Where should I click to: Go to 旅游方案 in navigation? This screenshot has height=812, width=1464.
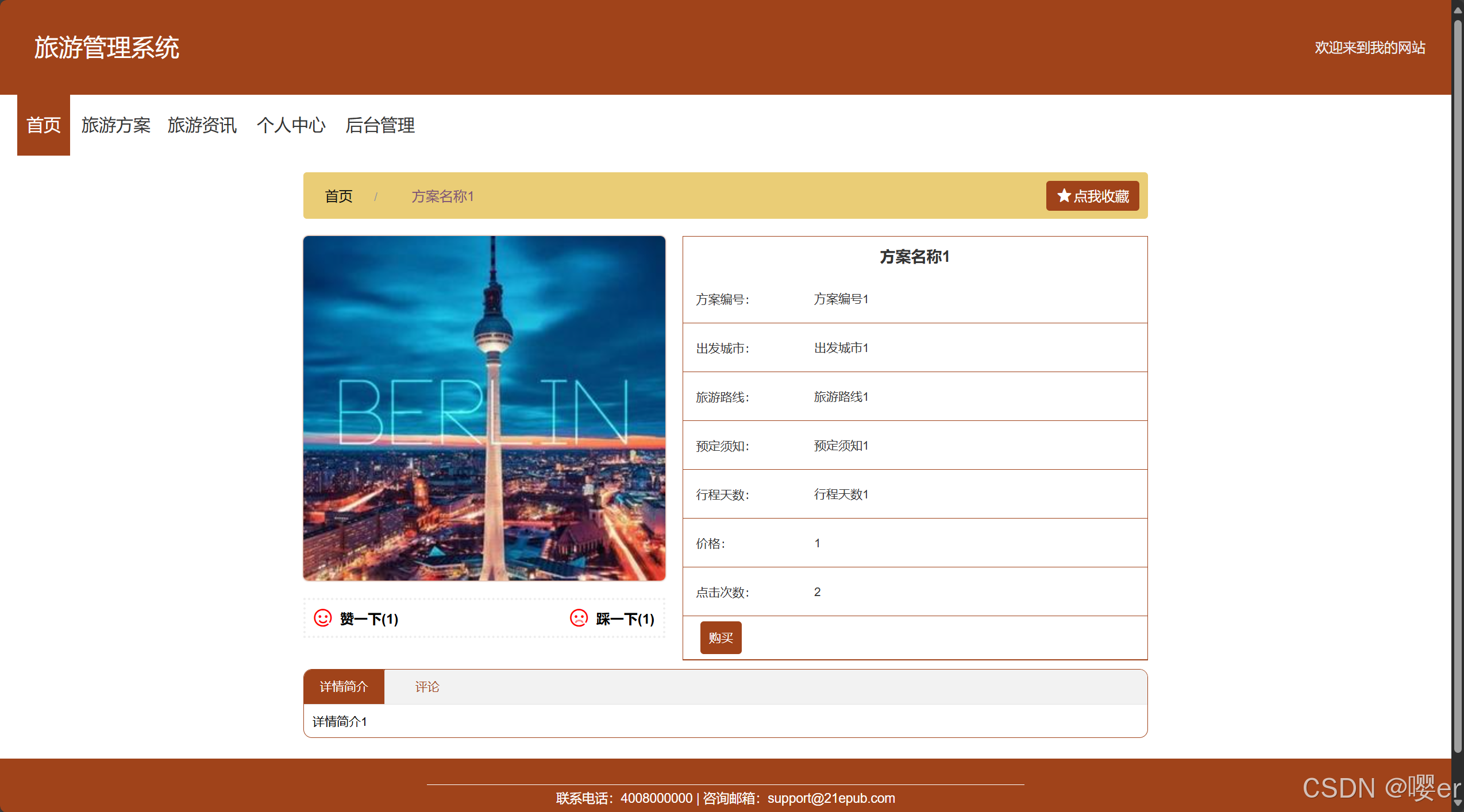[115, 125]
